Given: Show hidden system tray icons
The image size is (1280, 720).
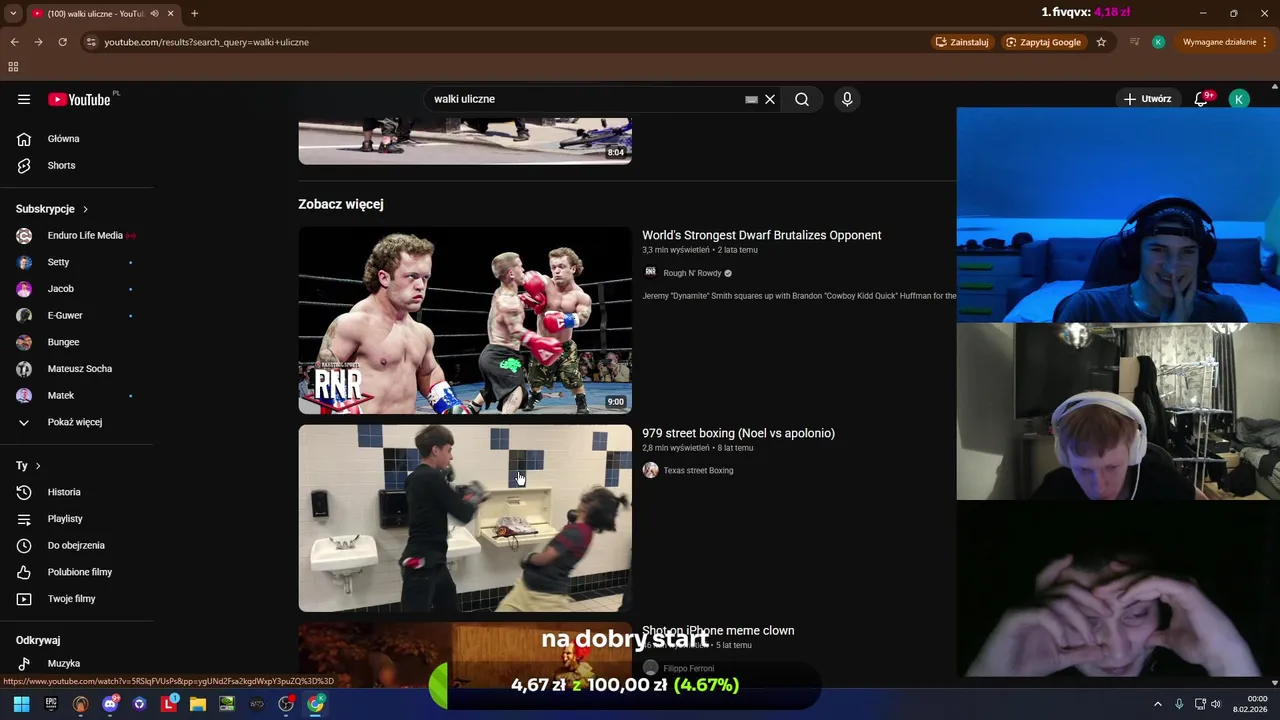Looking at the screenshot, I should (x=1158, y=704).
